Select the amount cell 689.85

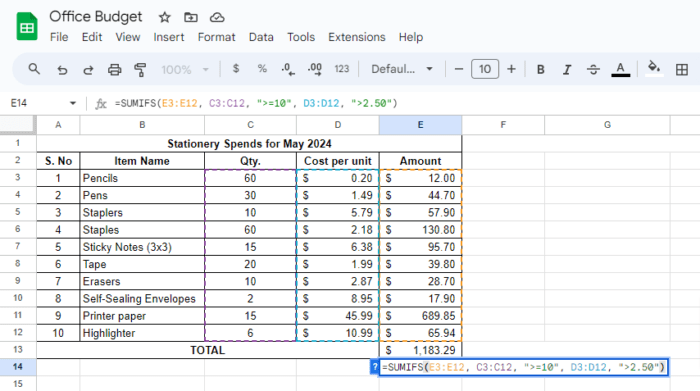(x=421, y=316)
